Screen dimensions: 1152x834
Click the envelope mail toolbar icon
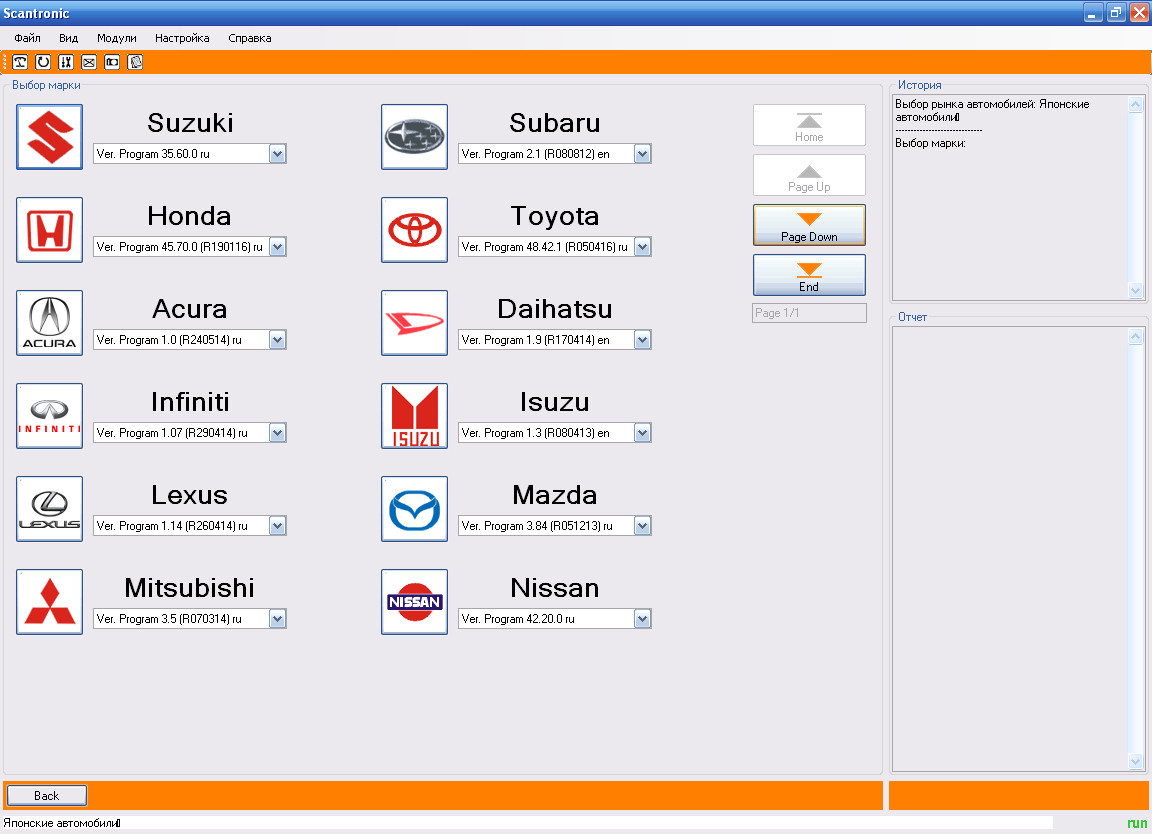89,62
